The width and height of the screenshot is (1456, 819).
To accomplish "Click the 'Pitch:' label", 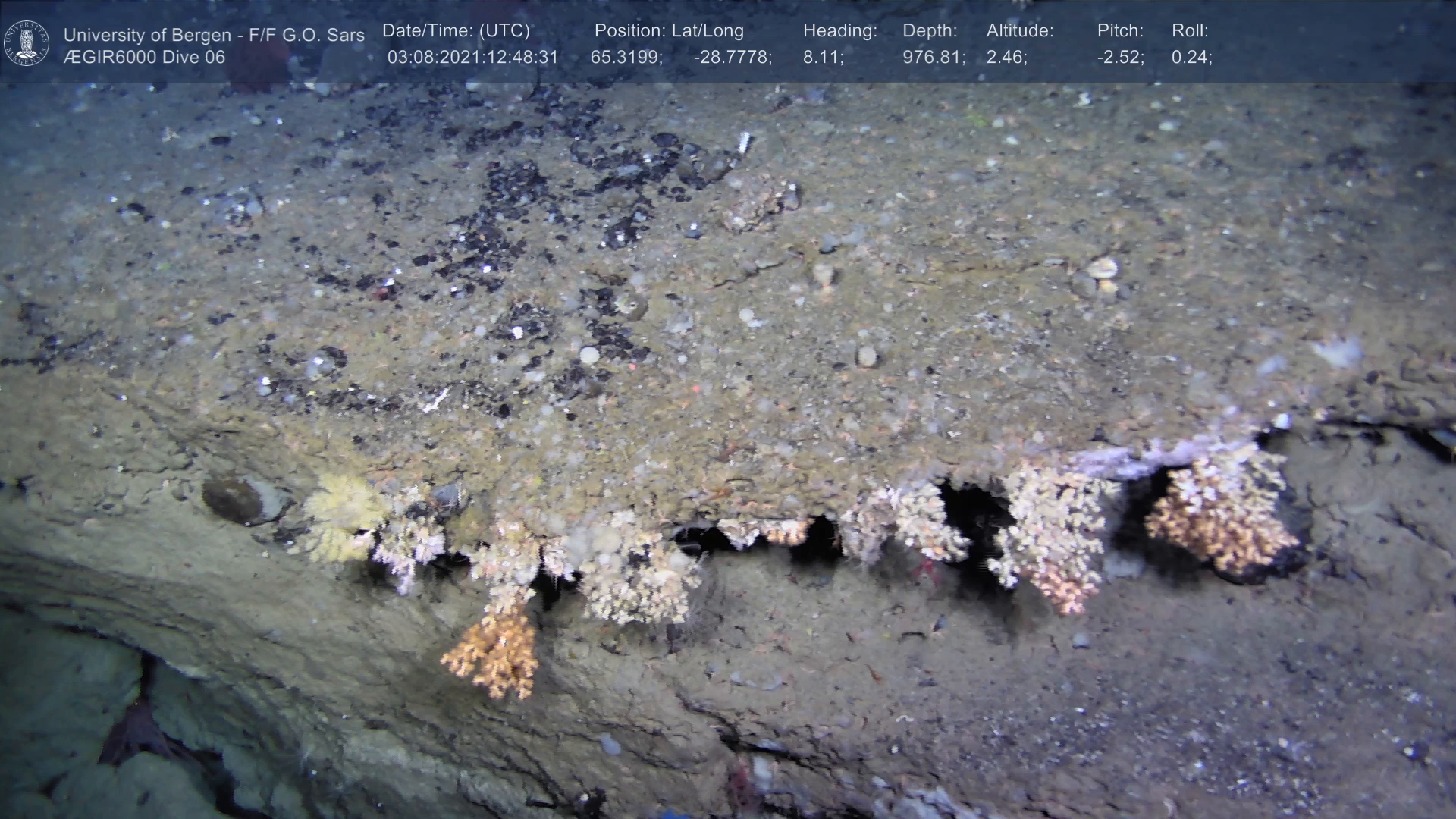I will click(x=1120, y=31).
